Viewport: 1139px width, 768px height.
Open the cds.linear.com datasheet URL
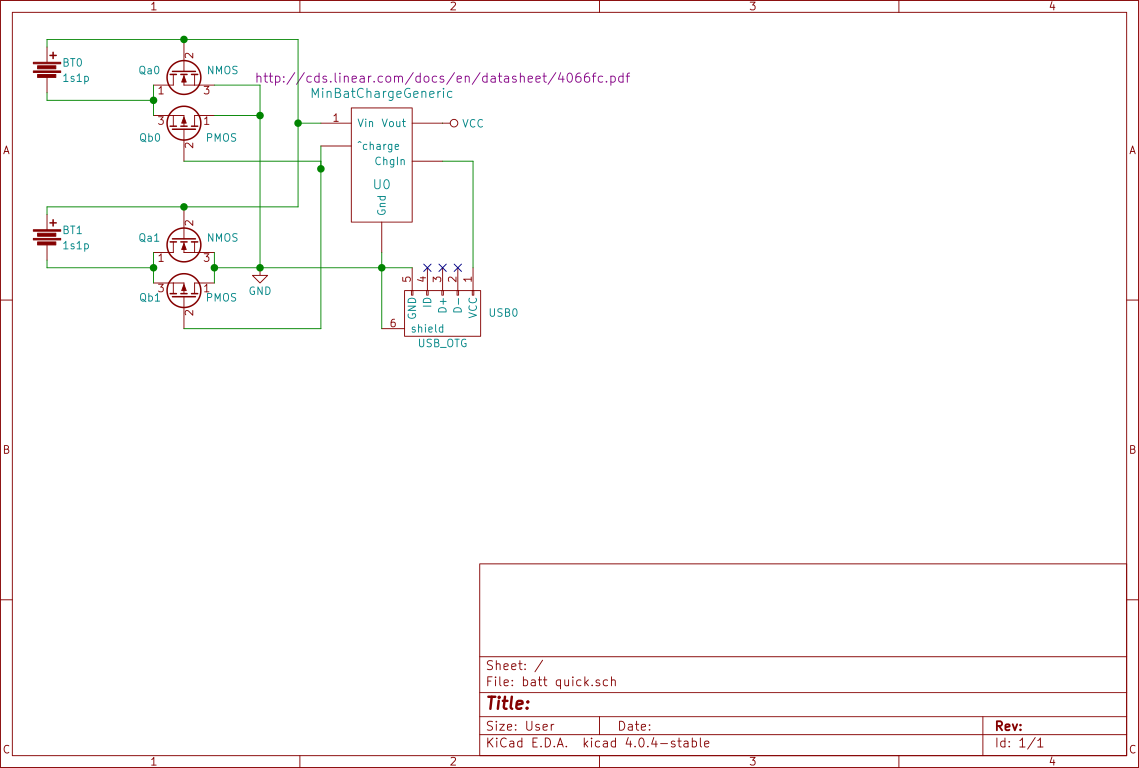(443, 78)
